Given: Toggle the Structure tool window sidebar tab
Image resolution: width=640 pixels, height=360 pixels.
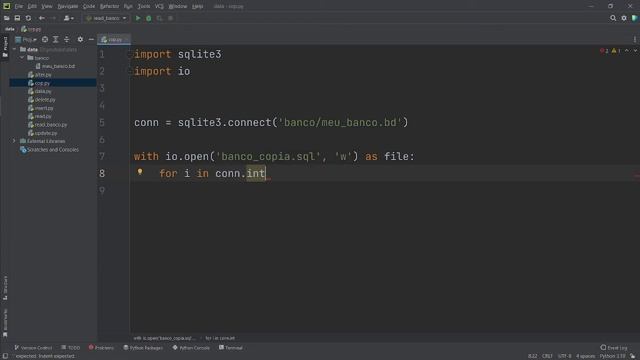Looking at the screenshot, I should (5, 288).
